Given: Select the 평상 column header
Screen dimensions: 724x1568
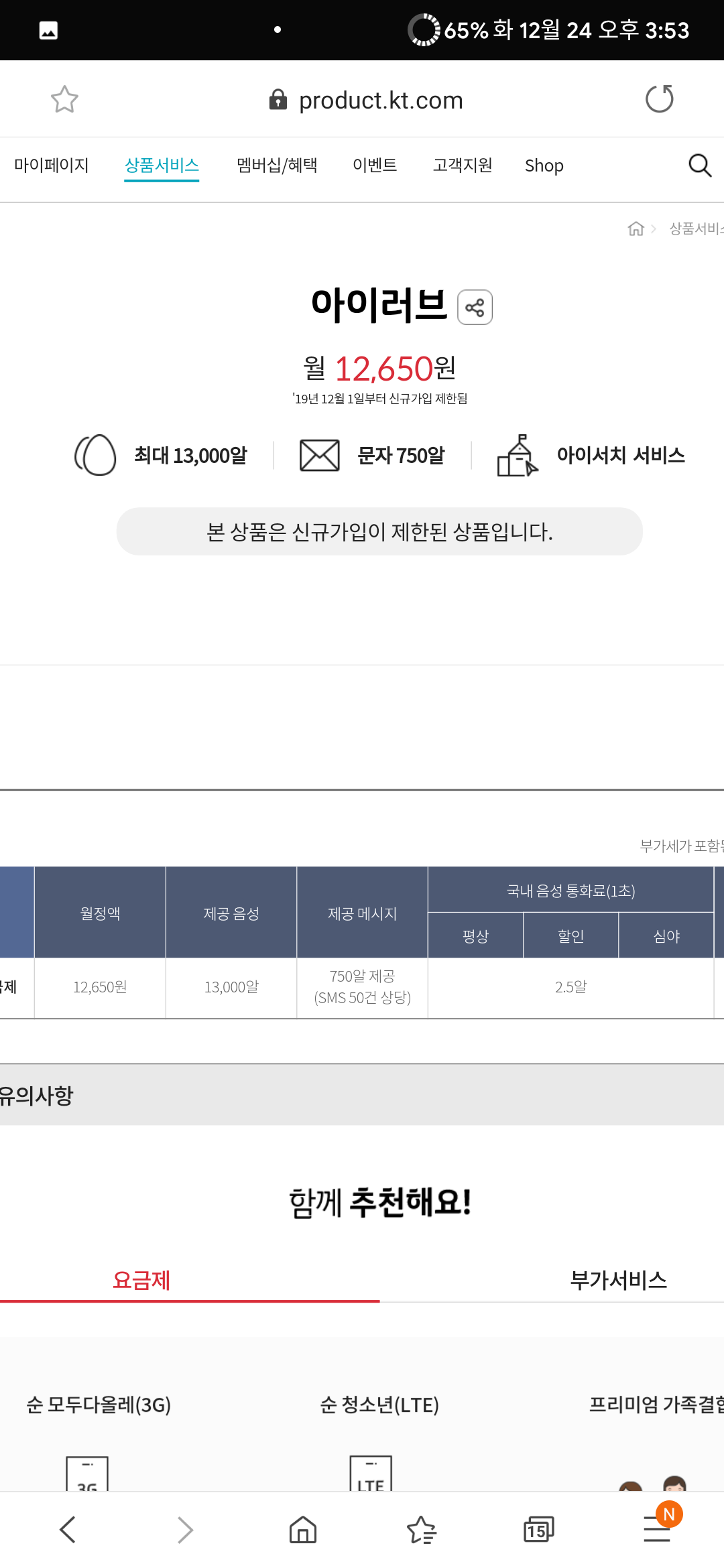Looking at the screenshot, I should 475,935.
